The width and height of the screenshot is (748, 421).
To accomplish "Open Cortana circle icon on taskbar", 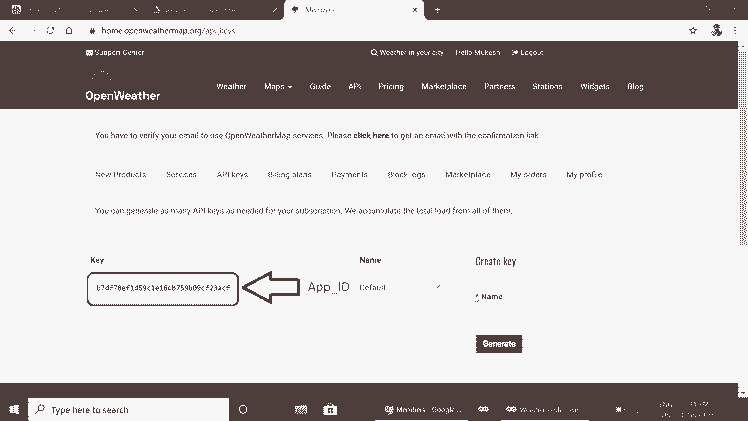I will [243, 410].
